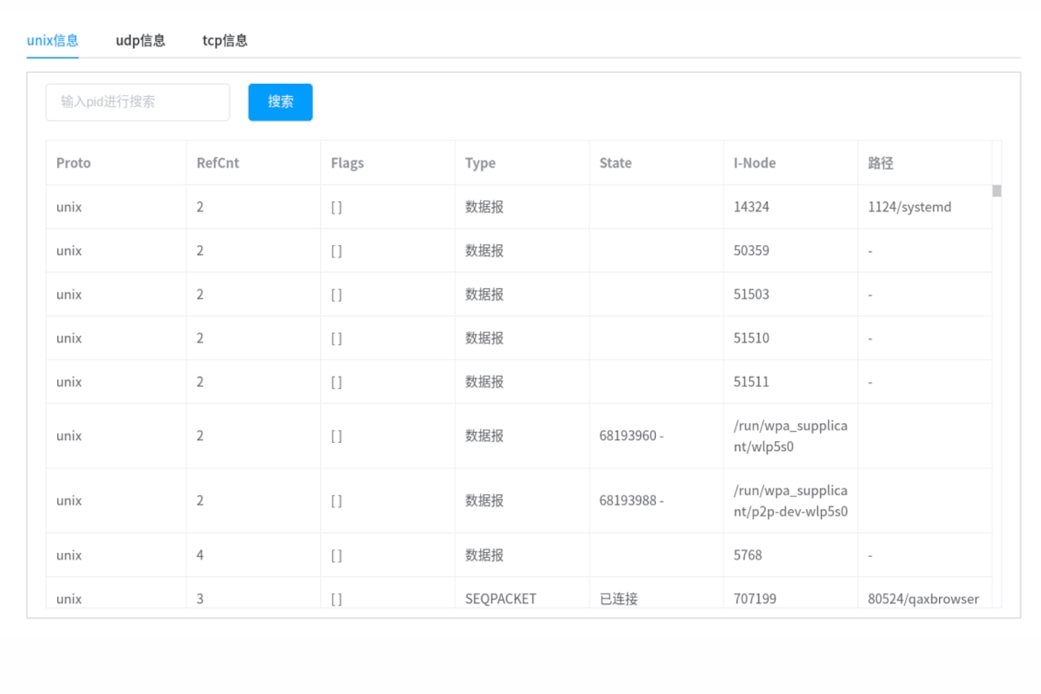The width and height of the screenshot is (1041, 694).
Task: Click the vertical scrollbar thumb in table
Action: 996,191
